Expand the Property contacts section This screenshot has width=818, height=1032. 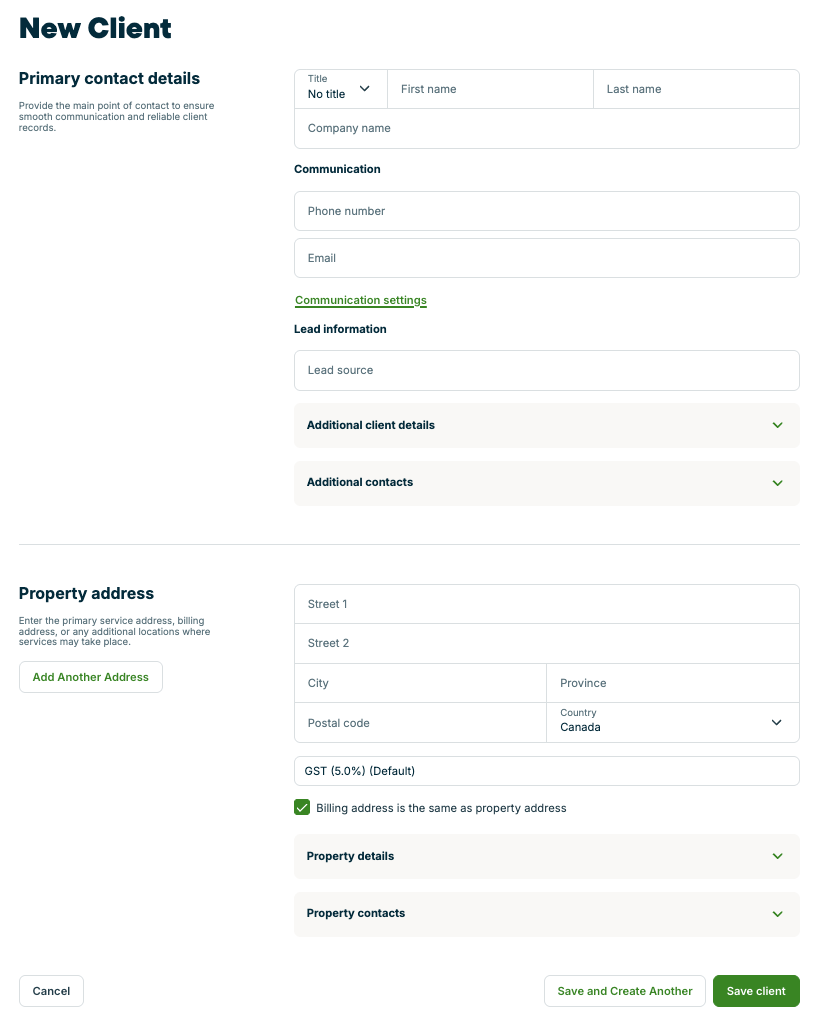546,913
